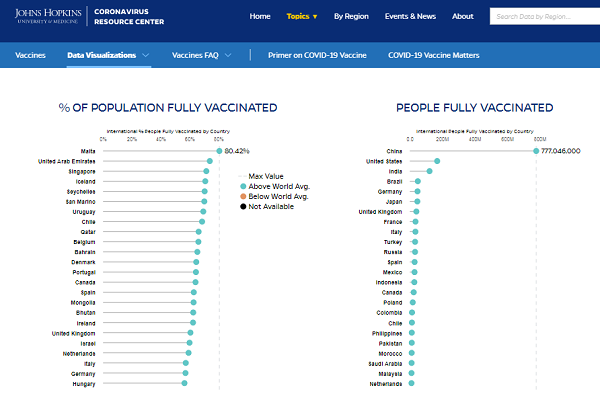Screen dimensions: 600x394
Task: Open COVID-19 Vaccine Matters
Action: click(434, 55)
